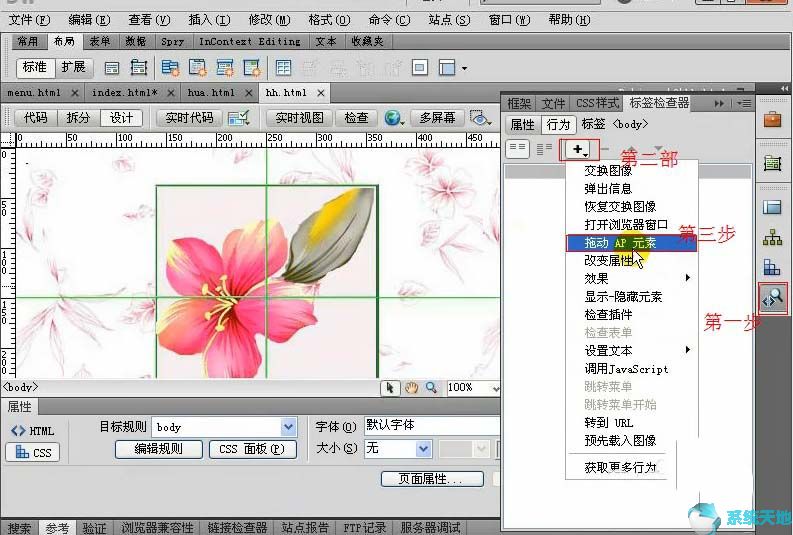Open the zoom level 100% dropdown
Image resolution: width=793 pixels, height=535 pixels.
pyautogui.click(x=495, y=388)
